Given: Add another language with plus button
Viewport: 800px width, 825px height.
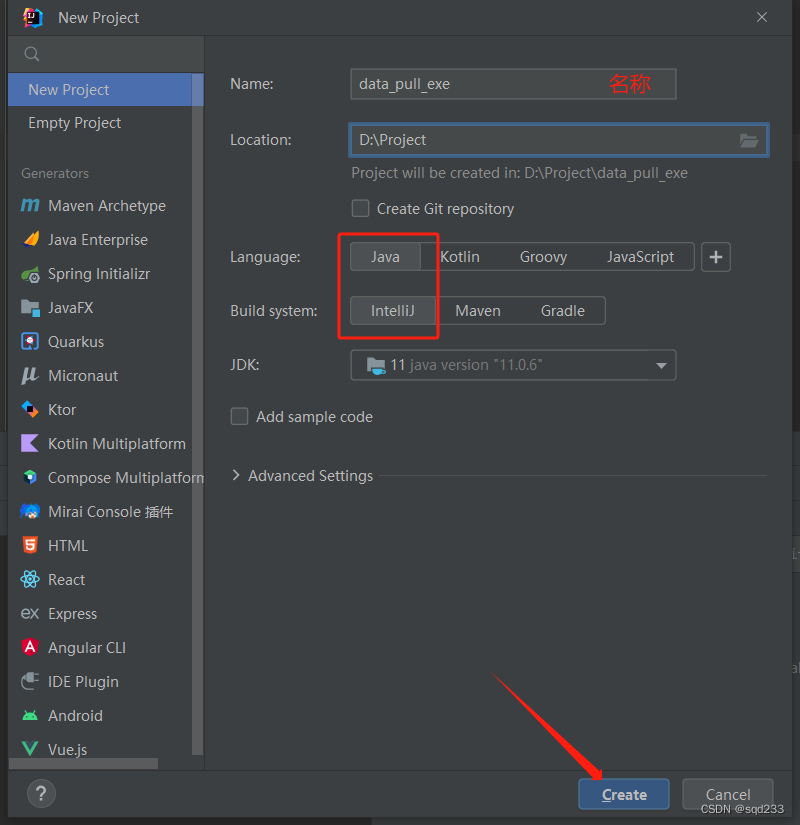Looking at the screenshot, I should click(716, 257).
